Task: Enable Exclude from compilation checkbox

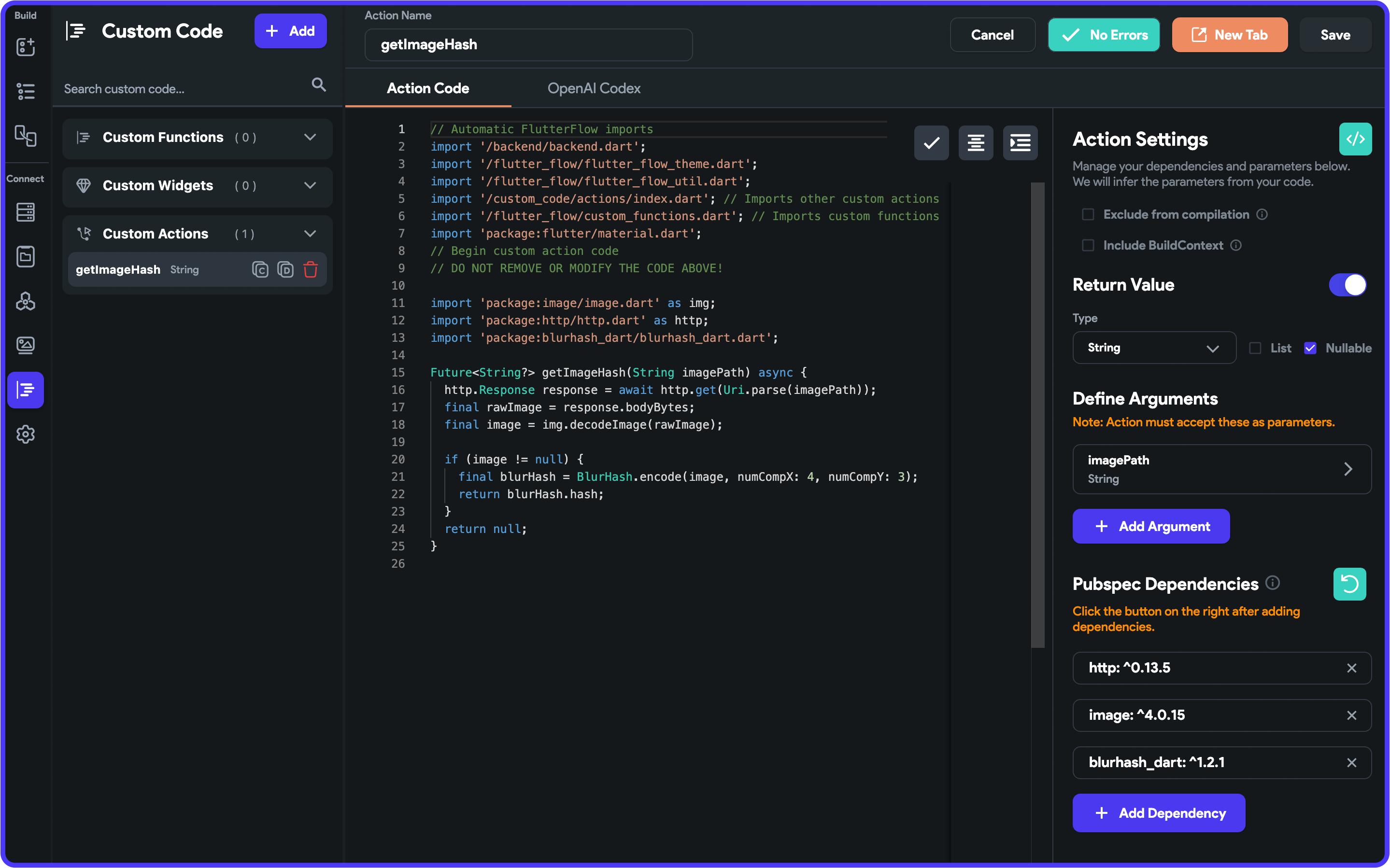Action: click(1088, 214)
